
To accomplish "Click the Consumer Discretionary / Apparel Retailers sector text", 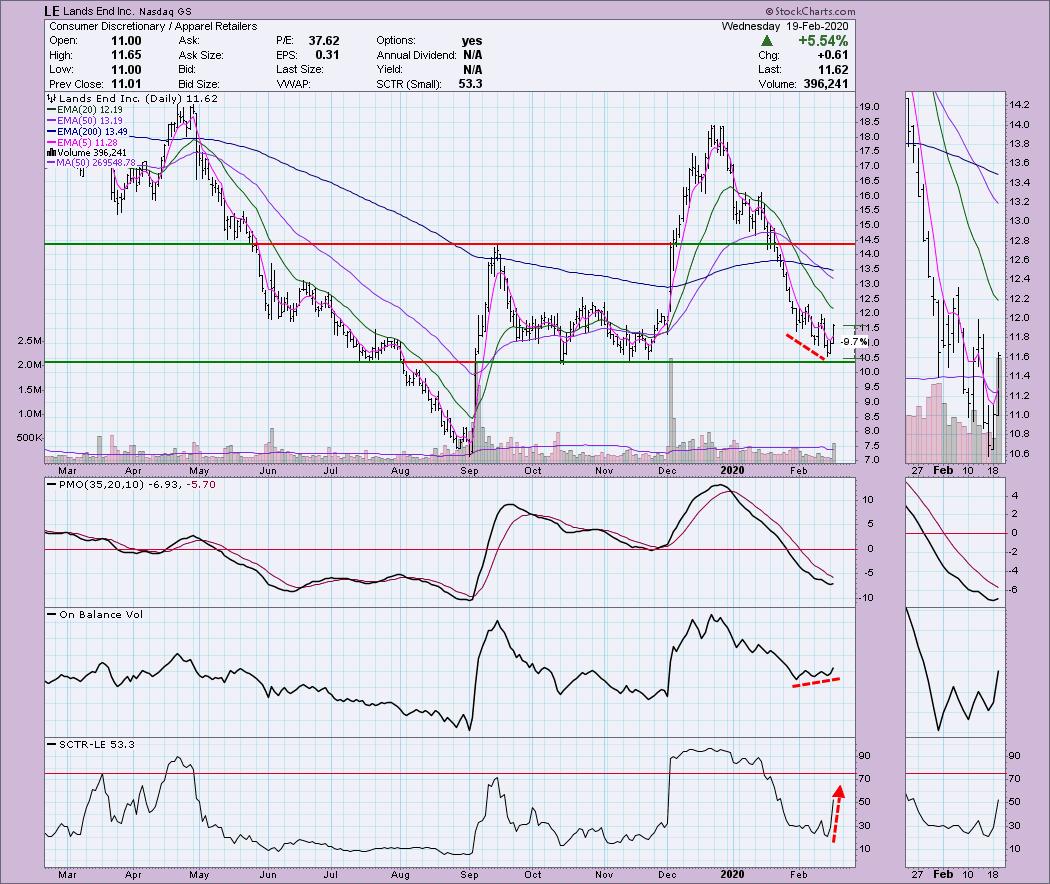I will tap(153, 26).
